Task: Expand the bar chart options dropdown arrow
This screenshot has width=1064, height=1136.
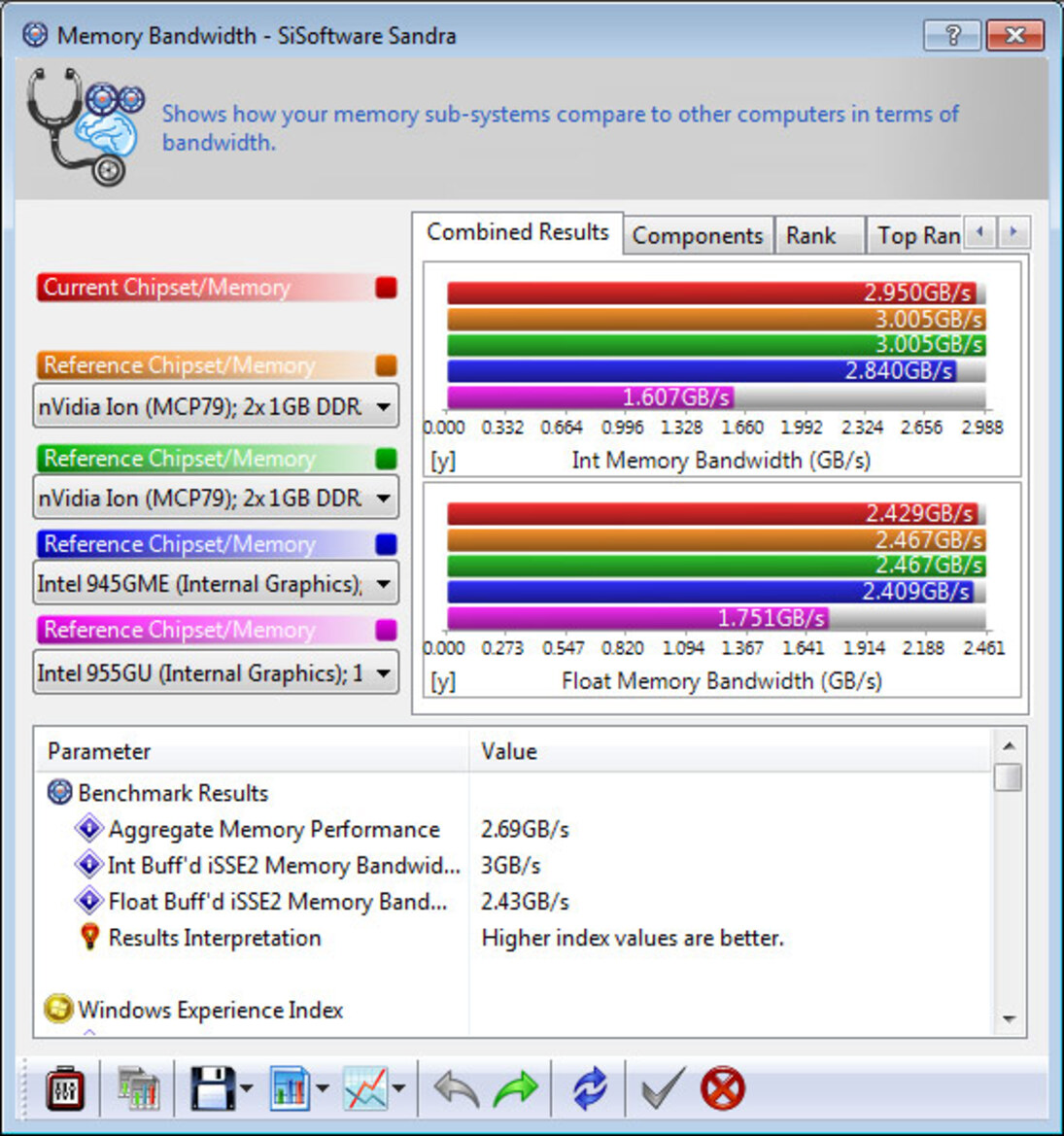Action: pyautogui.click(x=323, y=1088)
